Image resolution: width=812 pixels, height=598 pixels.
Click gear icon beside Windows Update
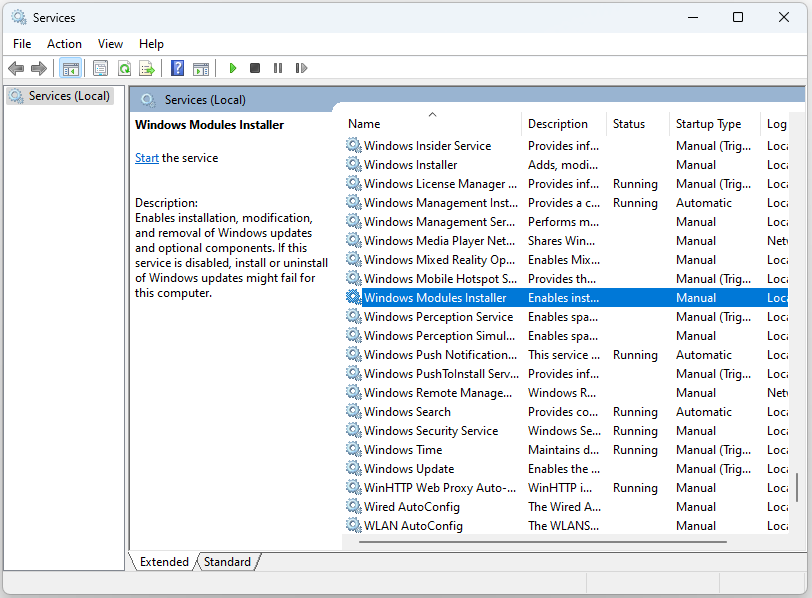(354, 469)
